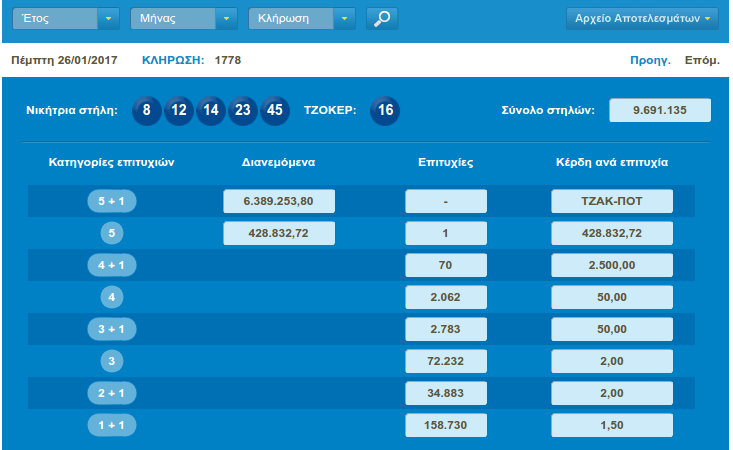
Task: Expand the Μήνας month dropdown
Action: pos(184,18)
